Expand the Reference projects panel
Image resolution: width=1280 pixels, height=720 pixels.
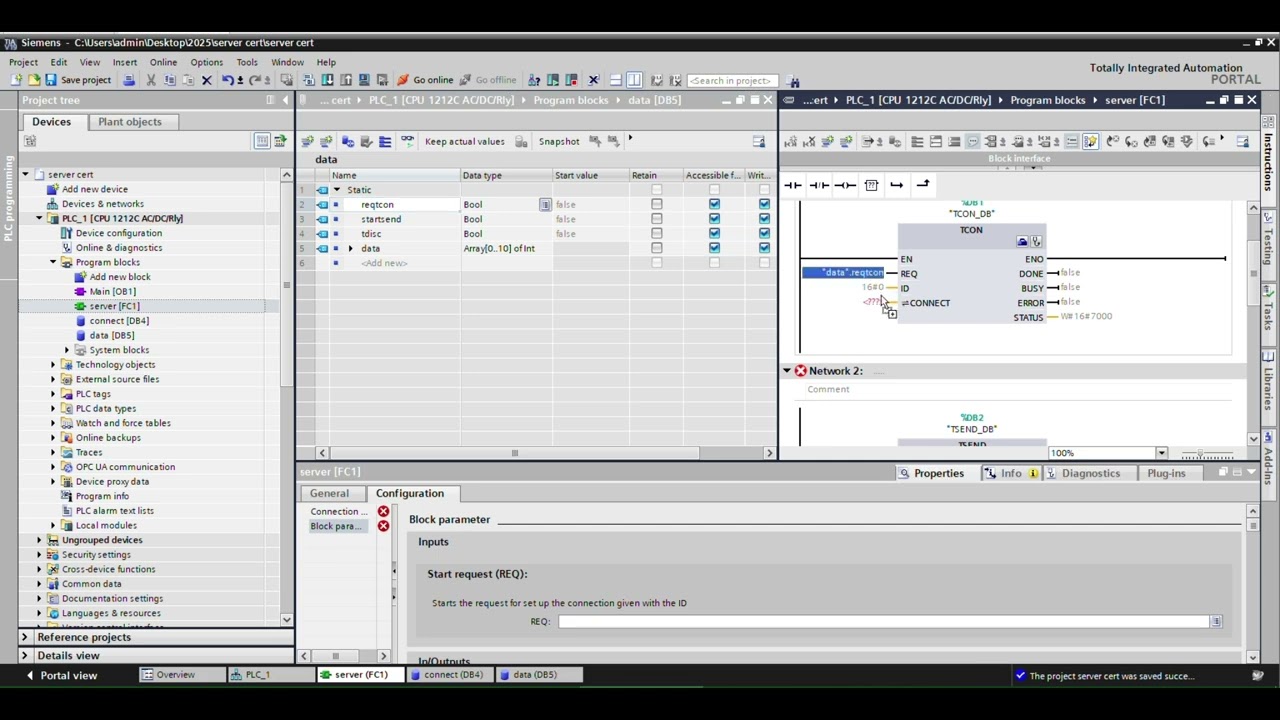(25, 637)
